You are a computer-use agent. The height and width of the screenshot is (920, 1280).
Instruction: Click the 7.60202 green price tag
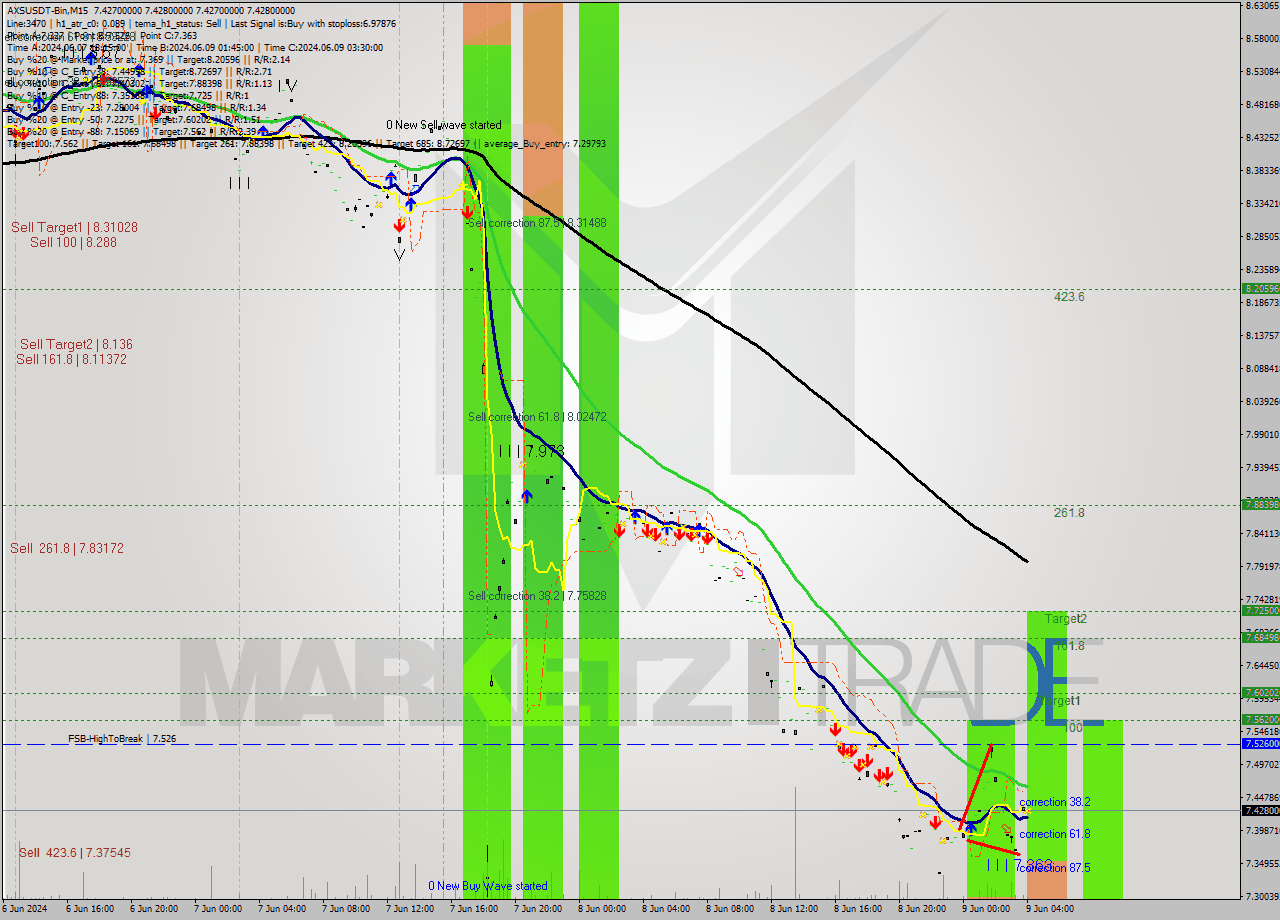(1260, 692)
